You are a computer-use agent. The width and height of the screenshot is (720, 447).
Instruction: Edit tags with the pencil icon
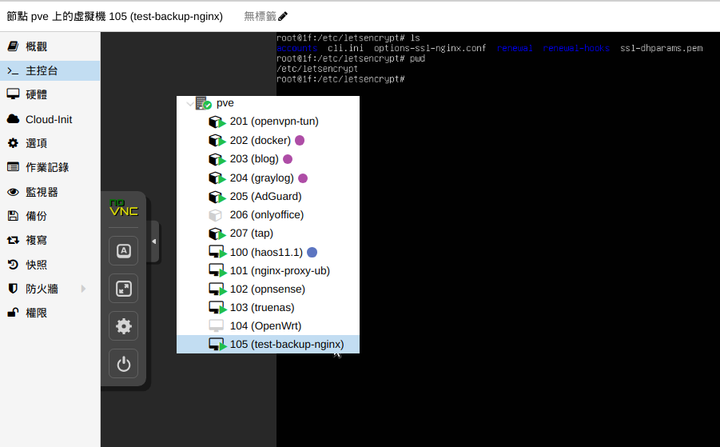tap(283, 17)
